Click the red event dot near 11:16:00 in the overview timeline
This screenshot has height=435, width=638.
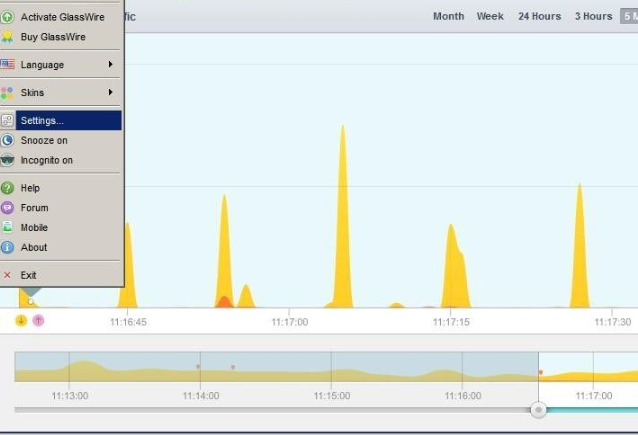(541, 372)
